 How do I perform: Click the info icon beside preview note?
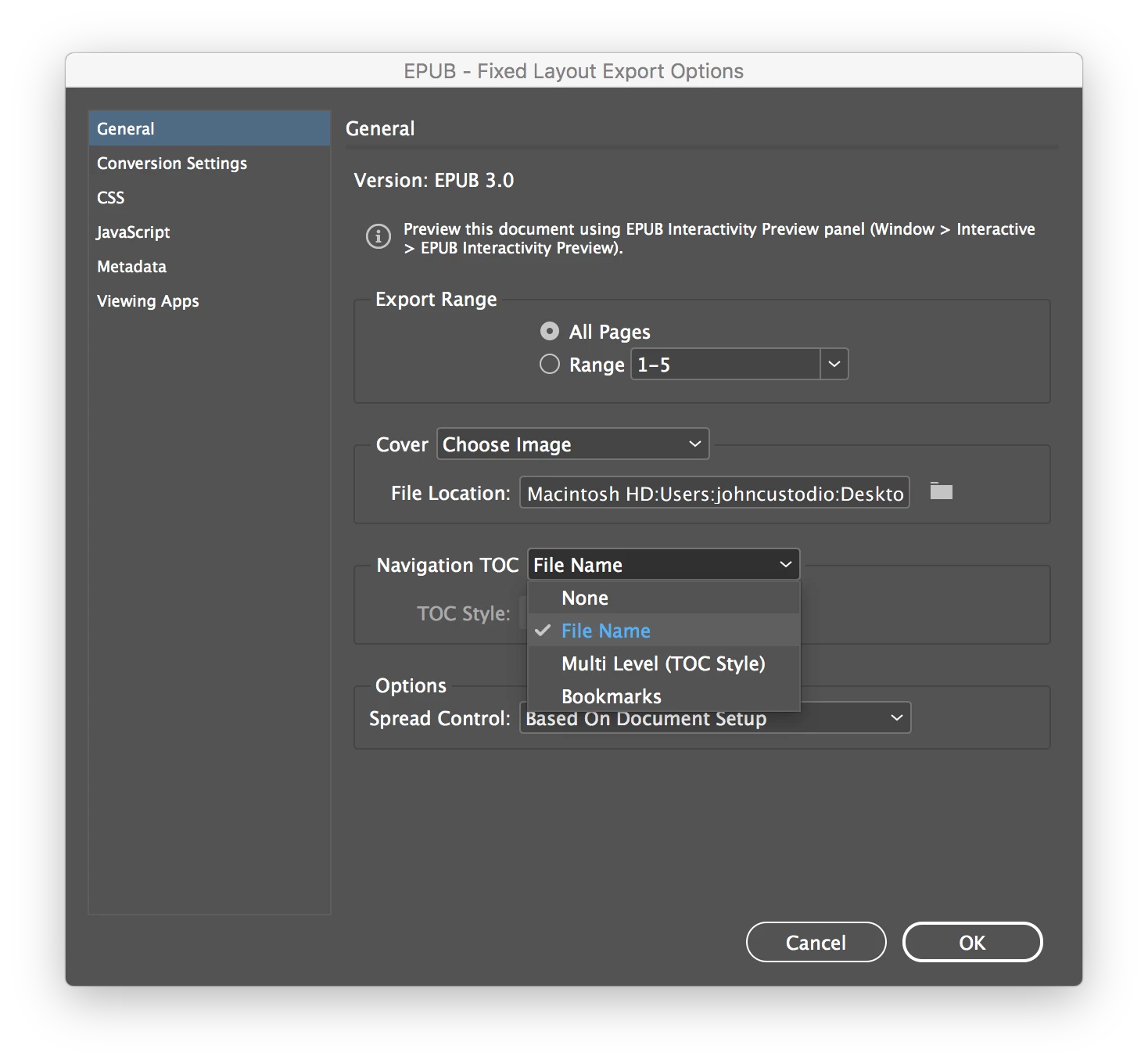(x=378, y=235)
